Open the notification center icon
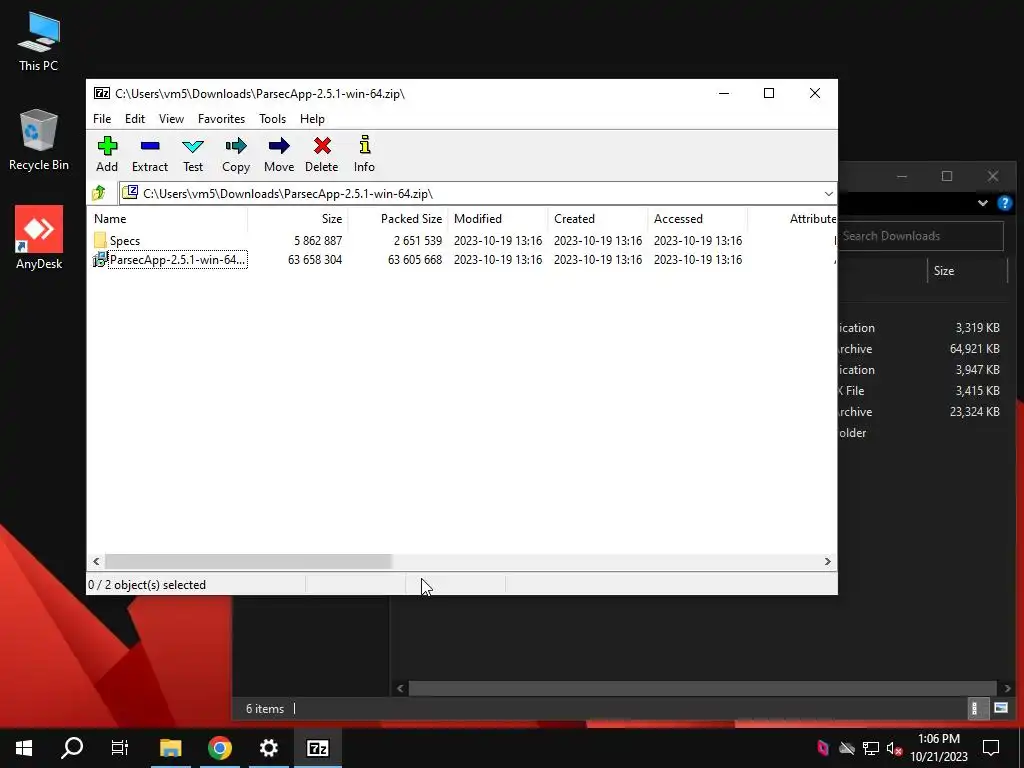Viewport: 1024px width, 768px height. pyautogui.click(x=991, y=748)
